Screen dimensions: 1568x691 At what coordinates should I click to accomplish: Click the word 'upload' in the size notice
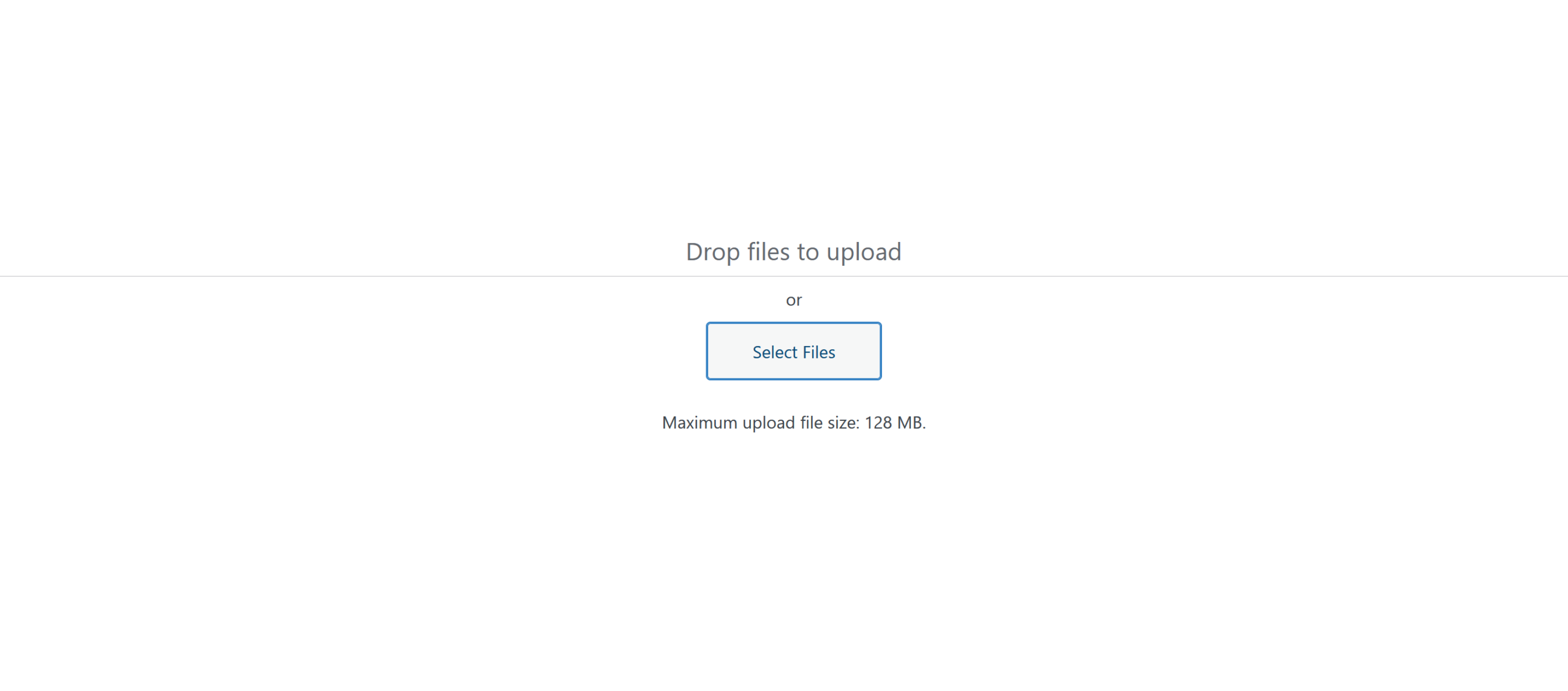point(769,423)
